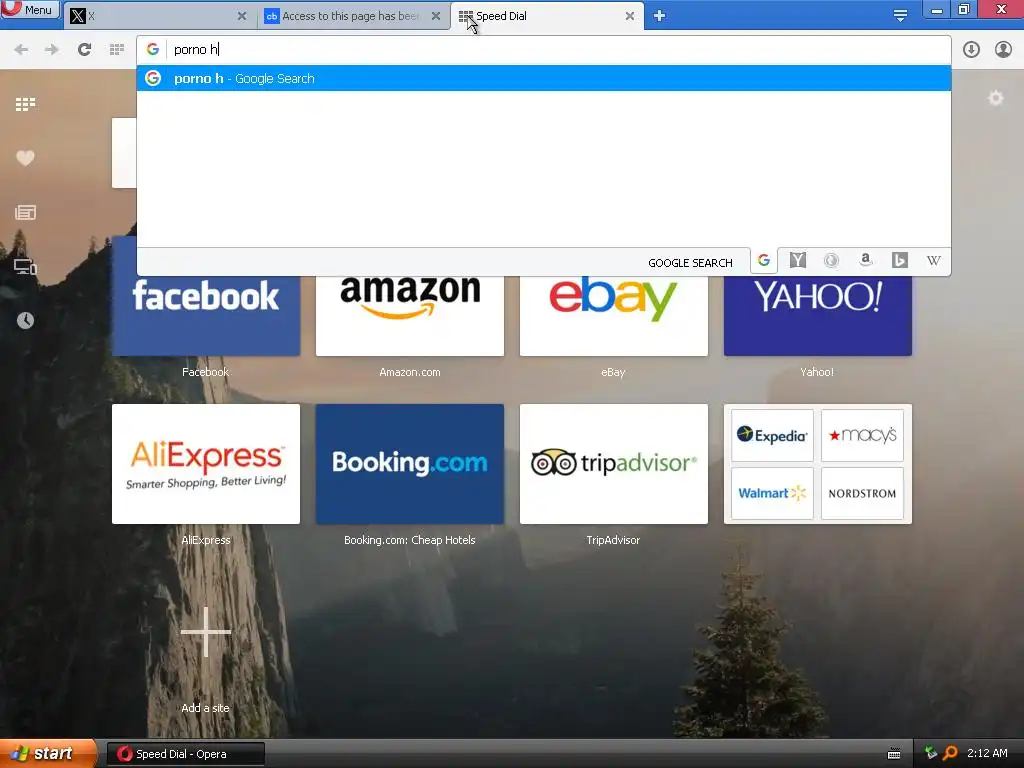This screenshot has width=1024, height=768.
Task: Close the X tab
Action: 242,16
